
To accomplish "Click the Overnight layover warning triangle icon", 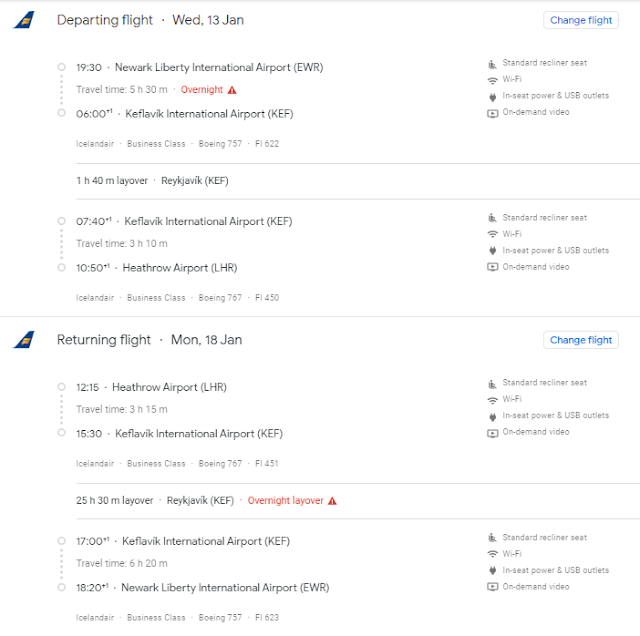I will click(332, 500).
